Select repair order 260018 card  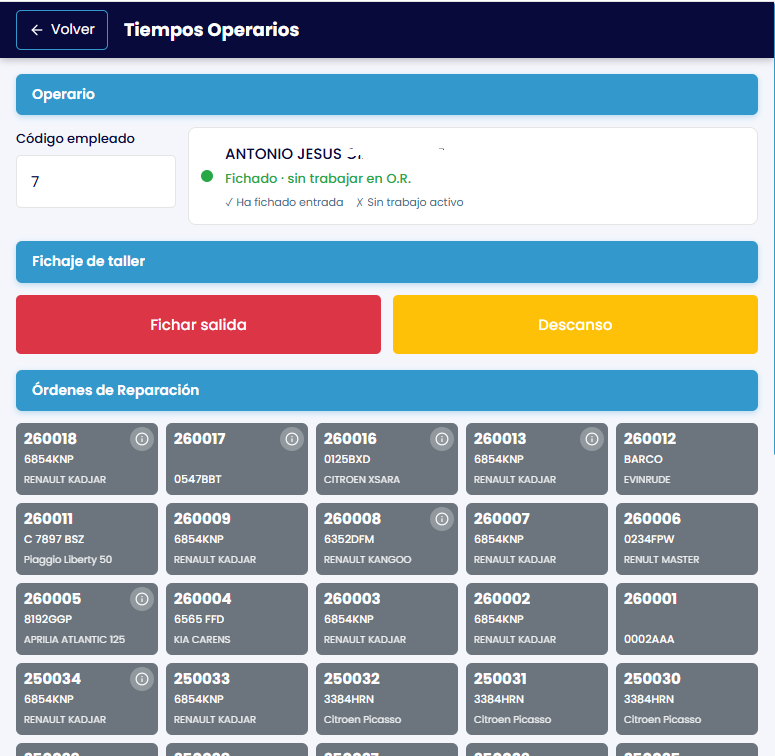[x=87, y=459]
